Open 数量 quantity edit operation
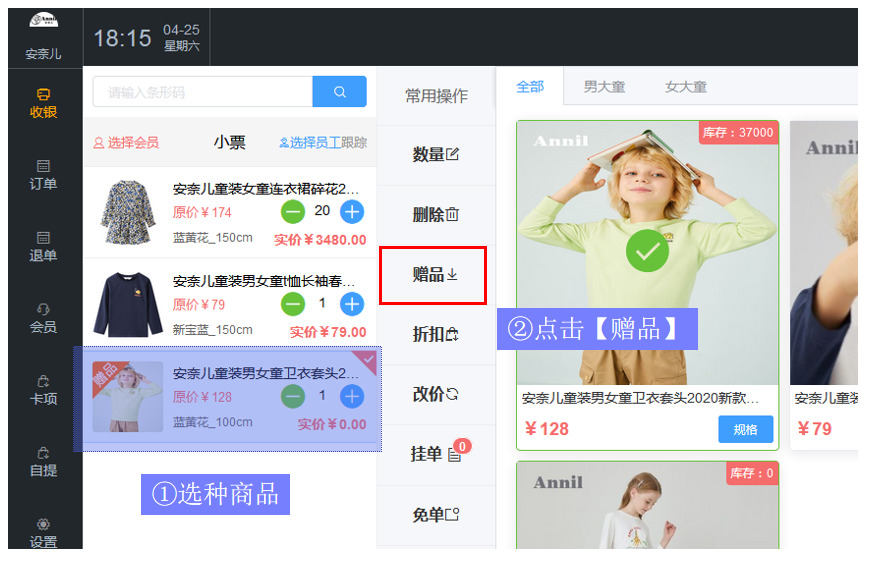The width and height of the screenshot is (876, 572). (435, 154)
